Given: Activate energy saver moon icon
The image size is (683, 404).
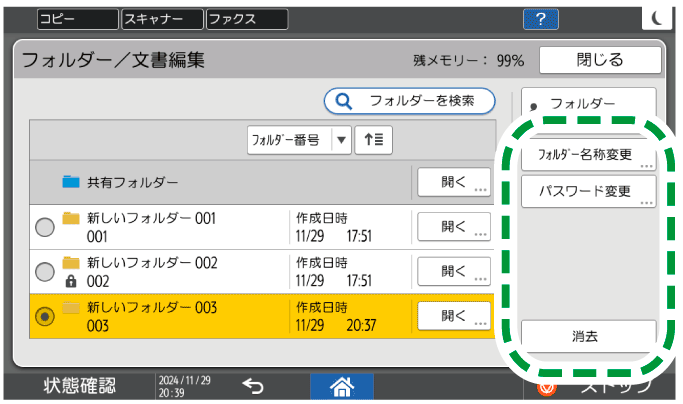Looking at the screenshot, I should [x=657, y=18].
